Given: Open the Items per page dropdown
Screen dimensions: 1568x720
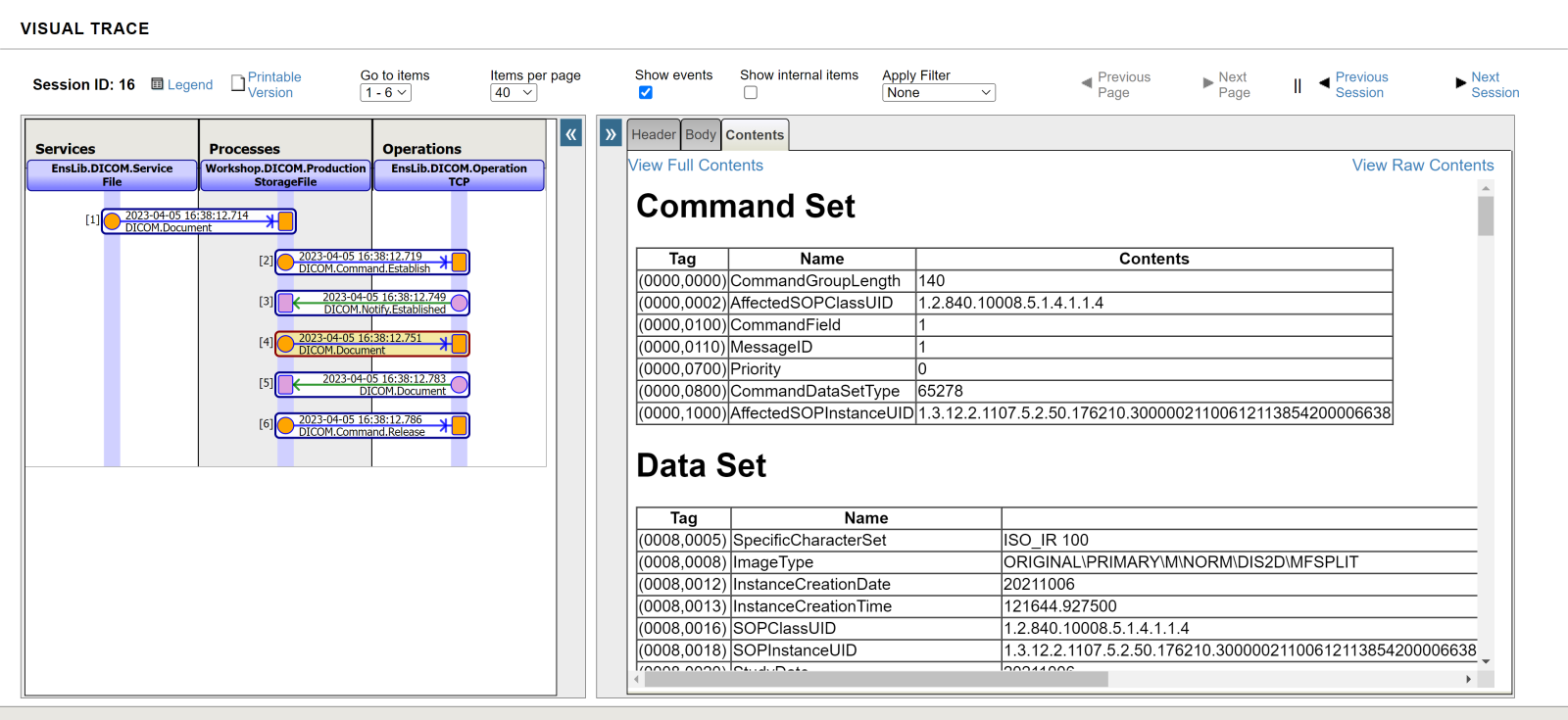Looking at the screenshot, I should 514,93.
